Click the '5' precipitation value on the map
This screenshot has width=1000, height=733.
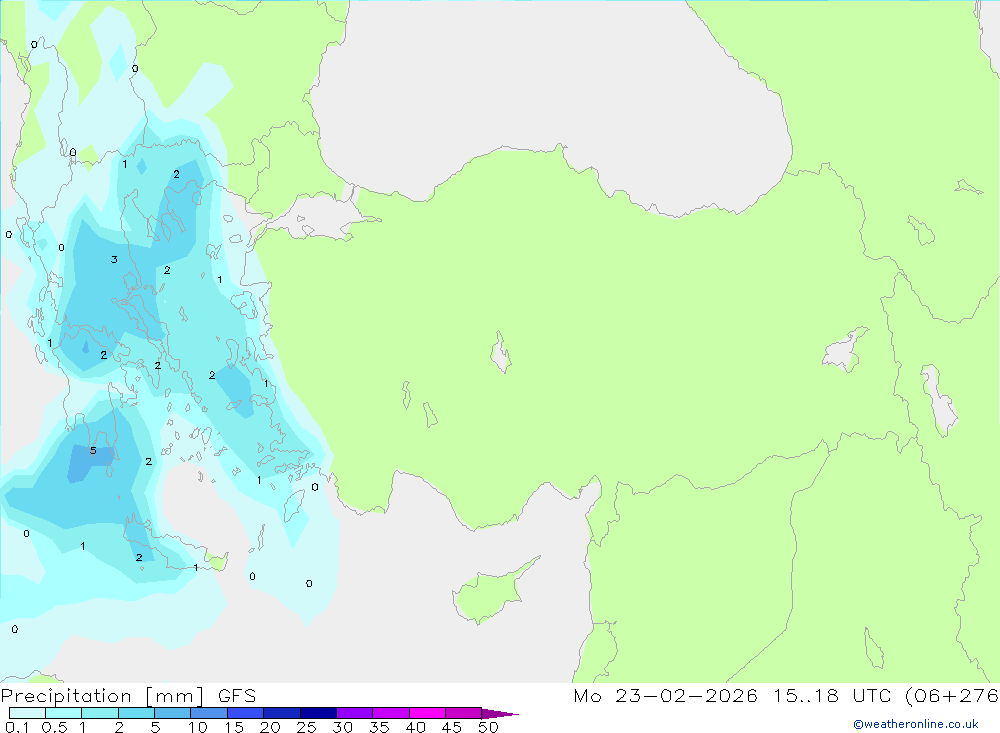click(93, 451)
